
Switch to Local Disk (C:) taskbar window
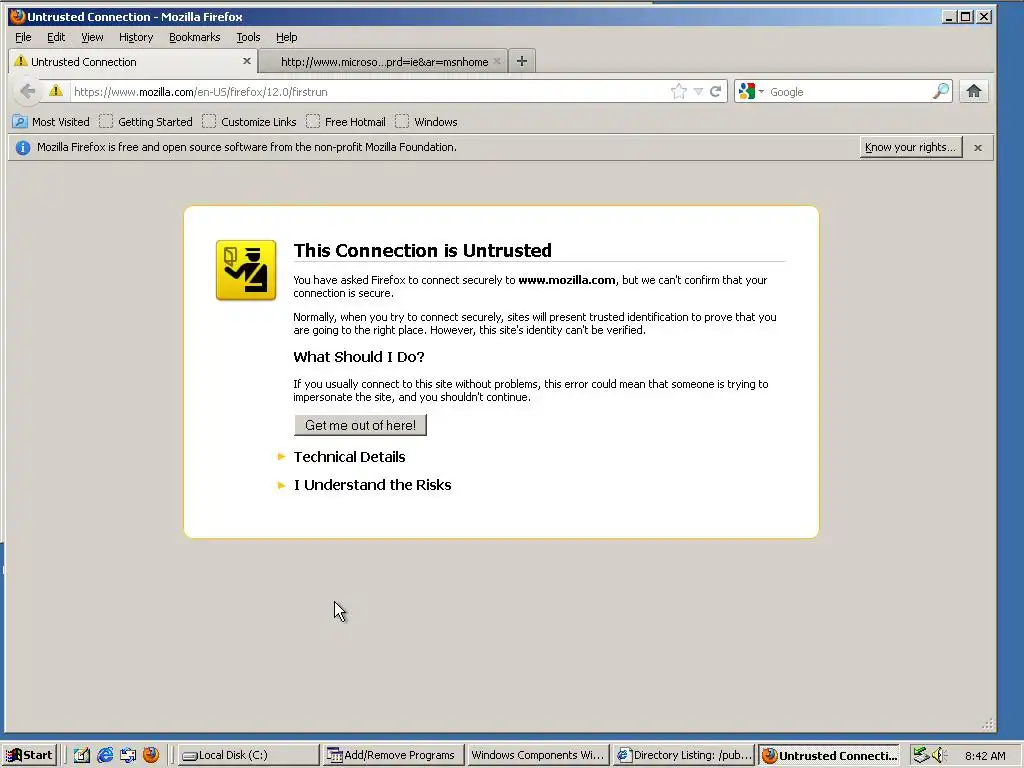249,755
